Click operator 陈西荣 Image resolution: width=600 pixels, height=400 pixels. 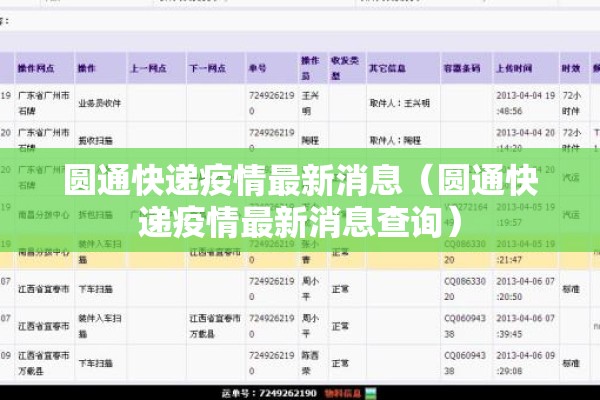click(x=310, y=363)
